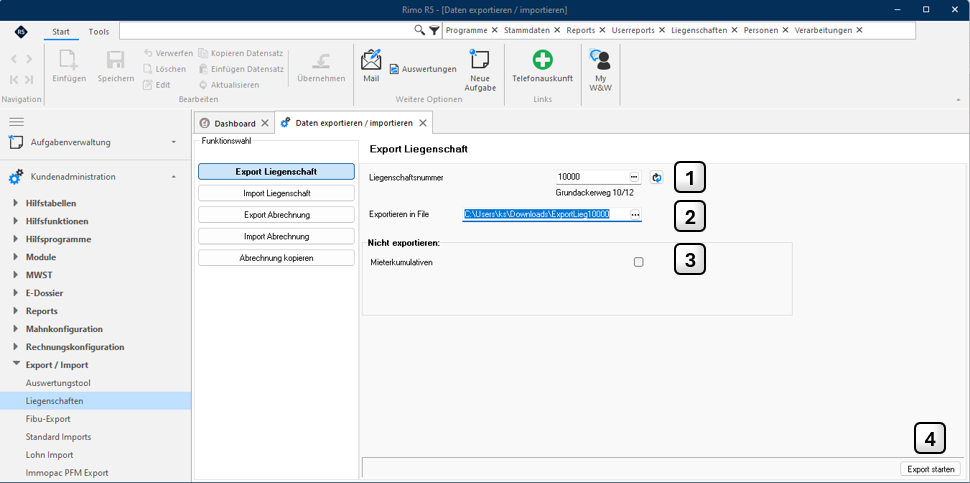Click the top search input box
This screenshot has height=483, width=970.
pos(266,30)
